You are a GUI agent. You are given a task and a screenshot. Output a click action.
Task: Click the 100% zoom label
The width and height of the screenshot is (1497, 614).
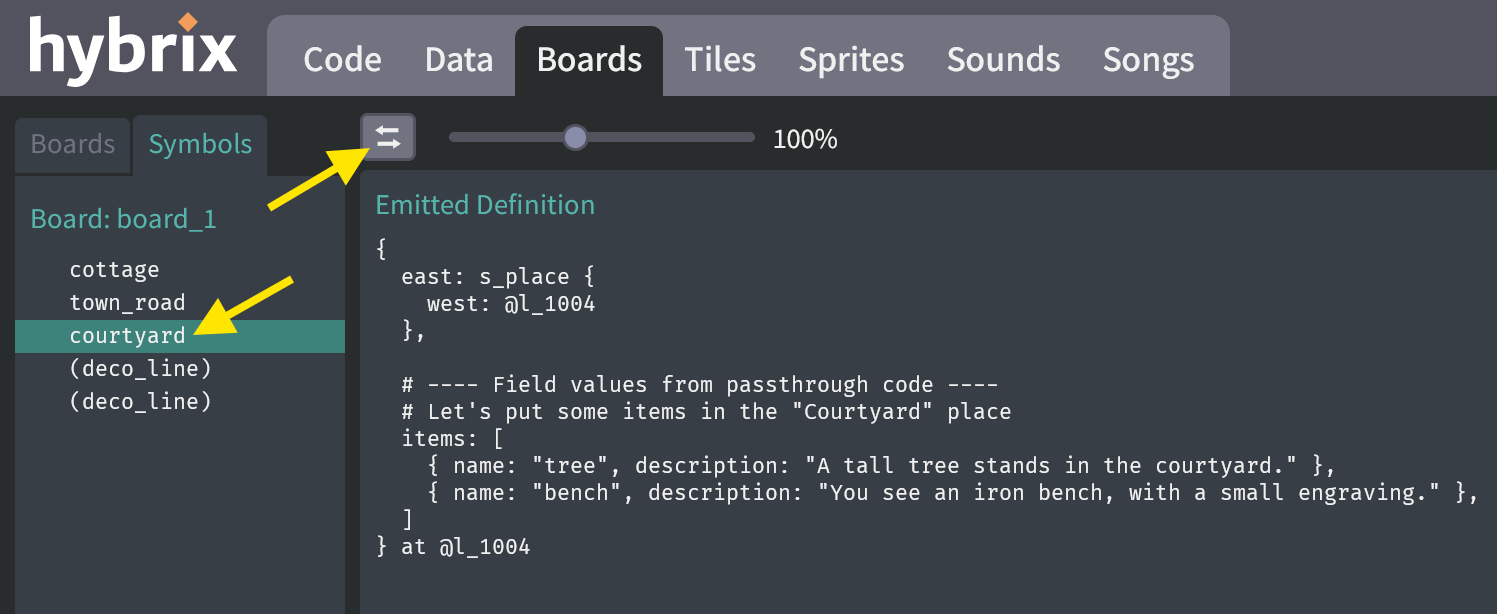click(x=804, y=139)
